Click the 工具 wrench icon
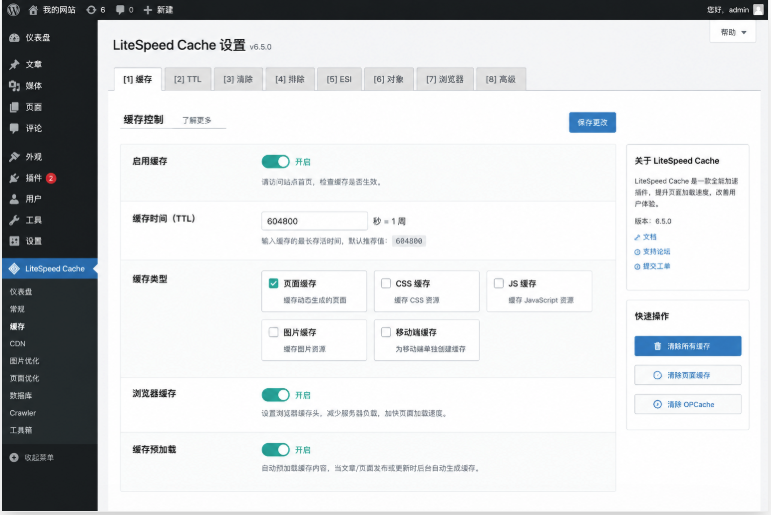Screen dimensions: 771x515 point(14,220)
